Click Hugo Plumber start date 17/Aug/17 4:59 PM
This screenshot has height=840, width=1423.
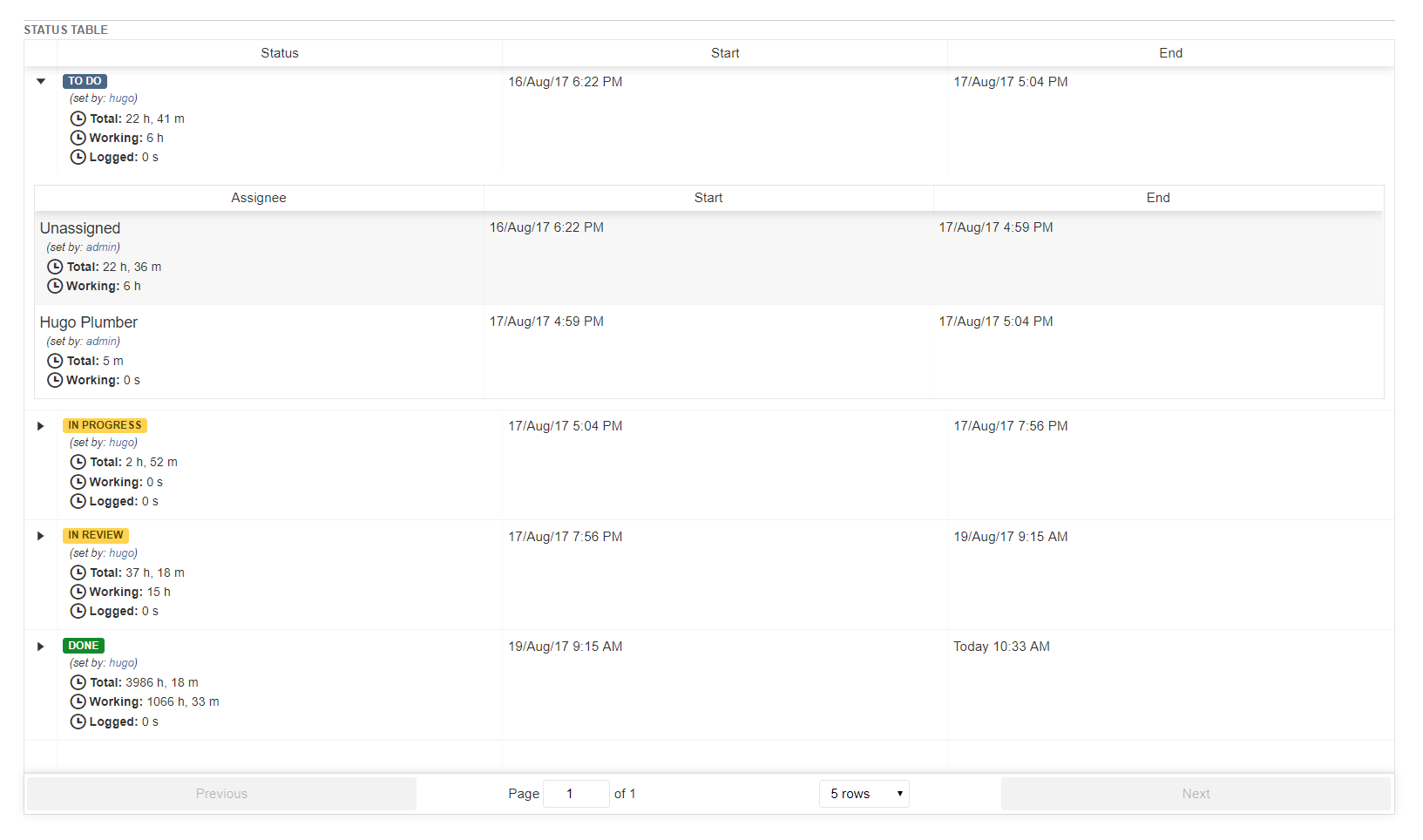tap(546, 322)
